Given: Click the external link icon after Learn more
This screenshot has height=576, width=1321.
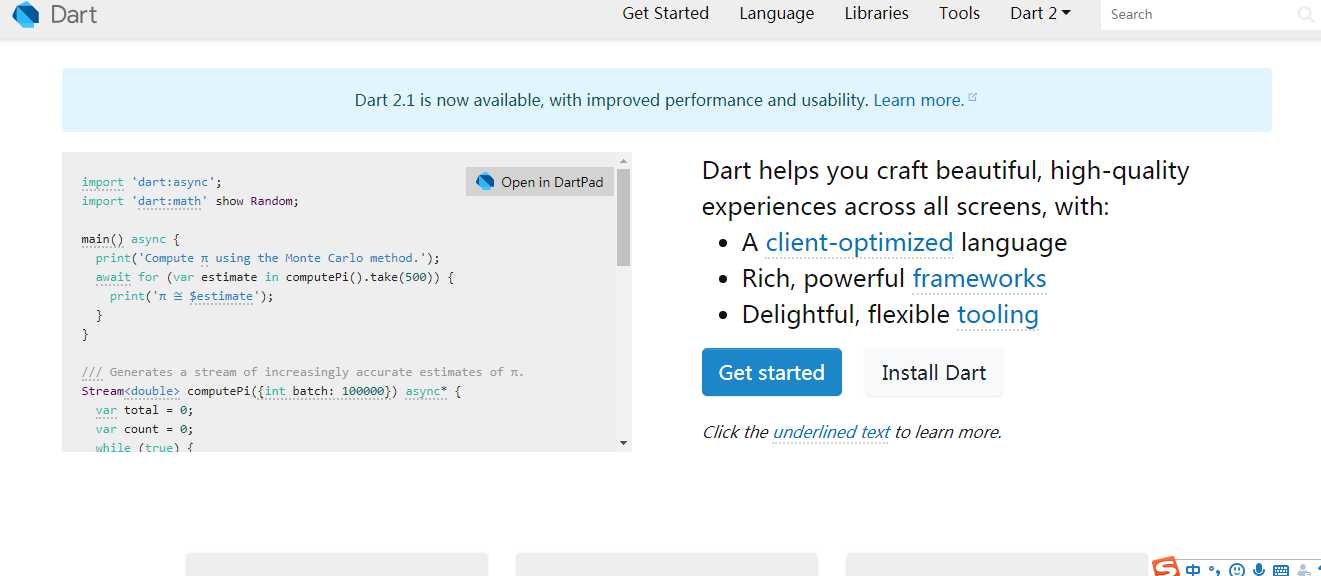Looking at the screenshot, I should 973,98.
